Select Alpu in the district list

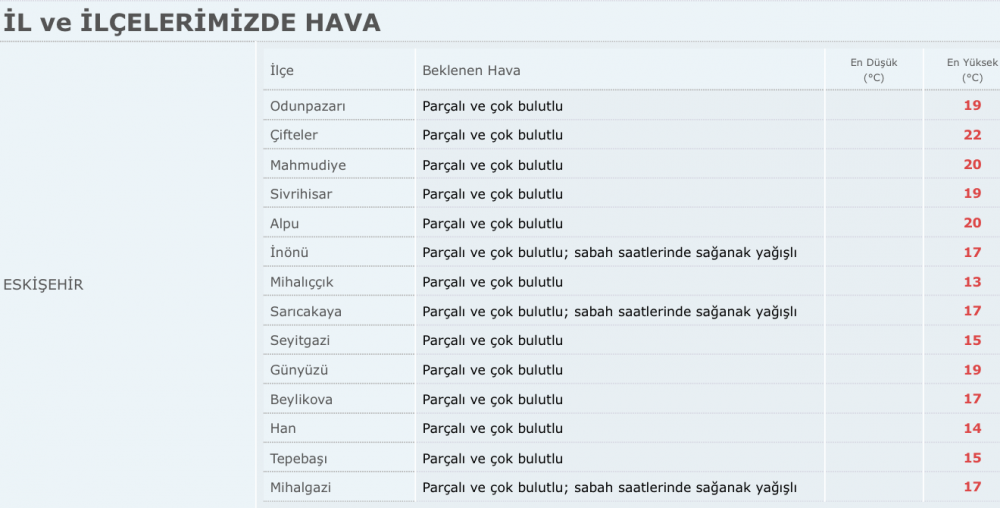(x=284, y=224)
